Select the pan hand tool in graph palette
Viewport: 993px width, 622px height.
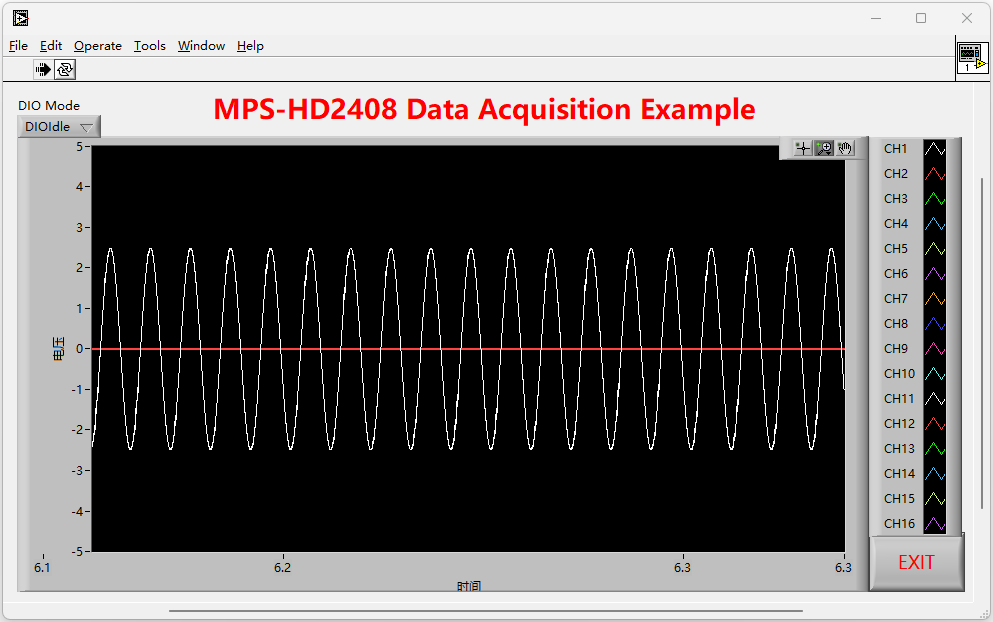(x=846, y=148)
